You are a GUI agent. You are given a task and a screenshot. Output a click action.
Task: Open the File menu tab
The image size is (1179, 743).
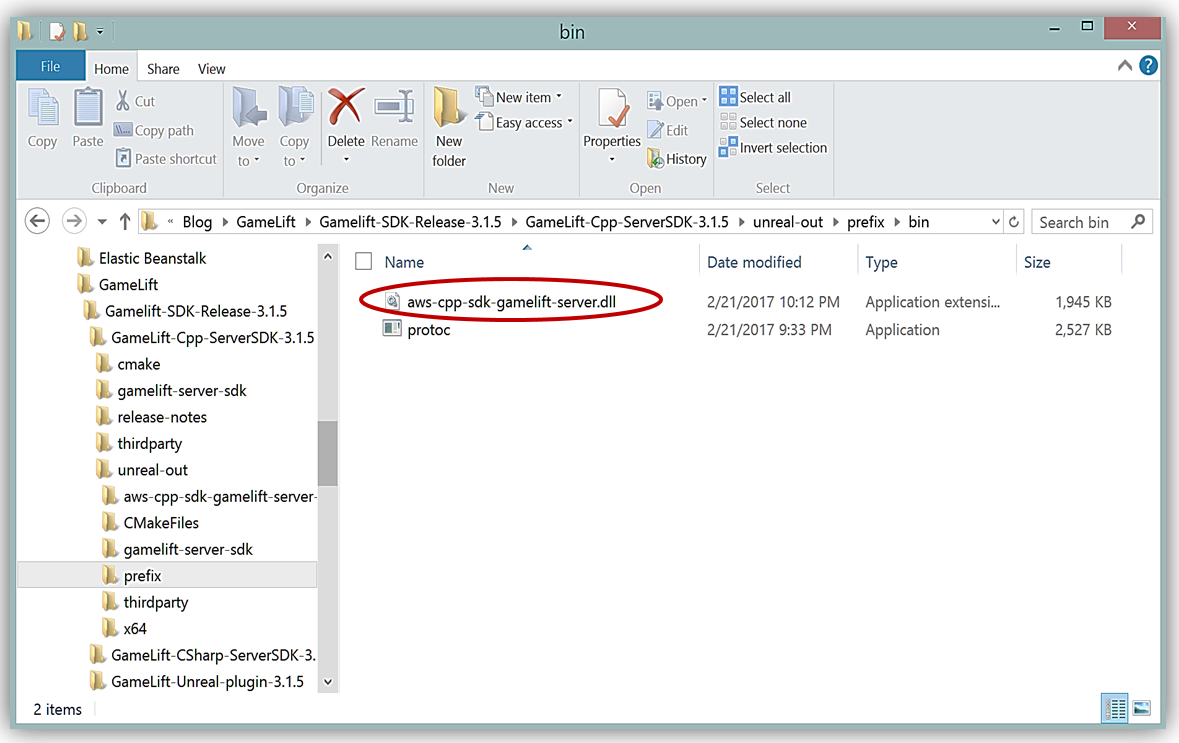tap(50, 67)
